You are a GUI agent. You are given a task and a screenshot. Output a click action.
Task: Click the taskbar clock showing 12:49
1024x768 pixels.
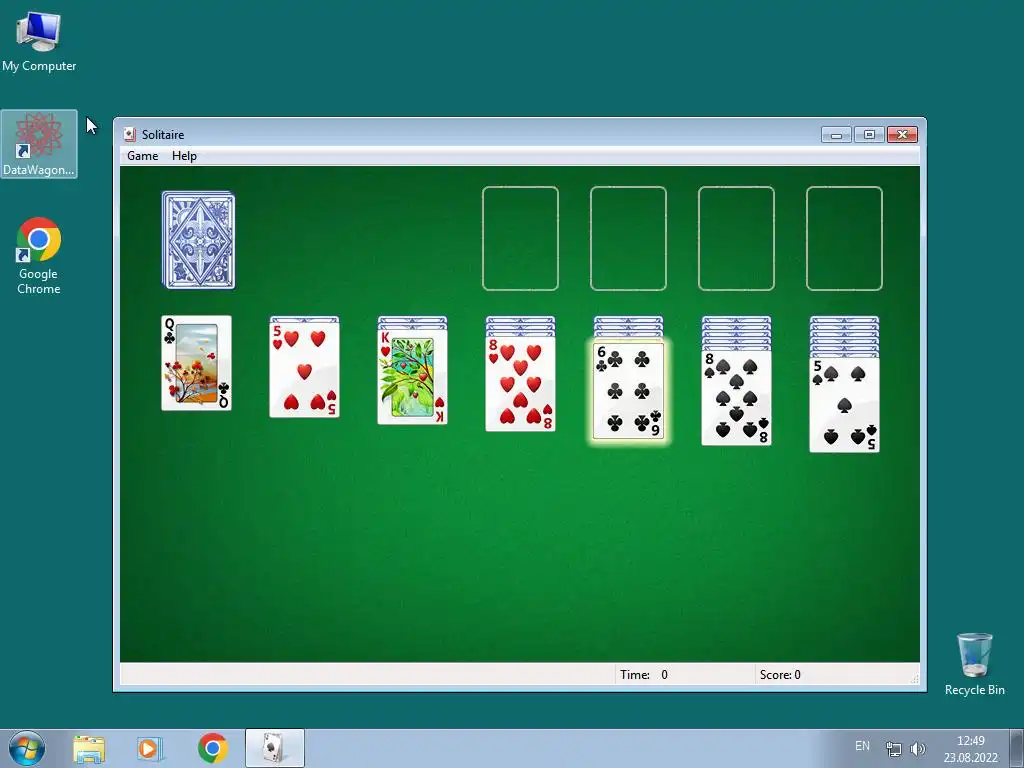coord(970,748)
